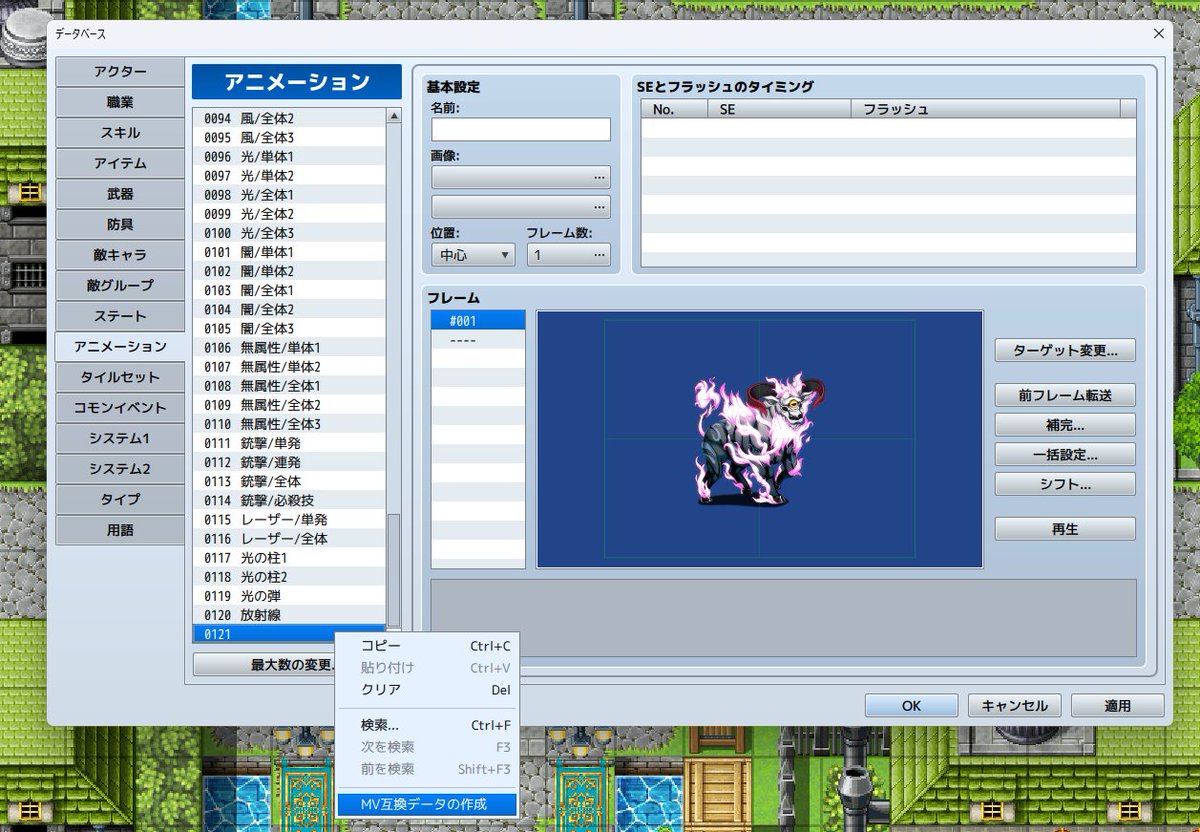Select animation 0116 レーザー/全体
The width and height of the screenshot is (1200, 832).
pyautogui.click(x=289, y=538)
